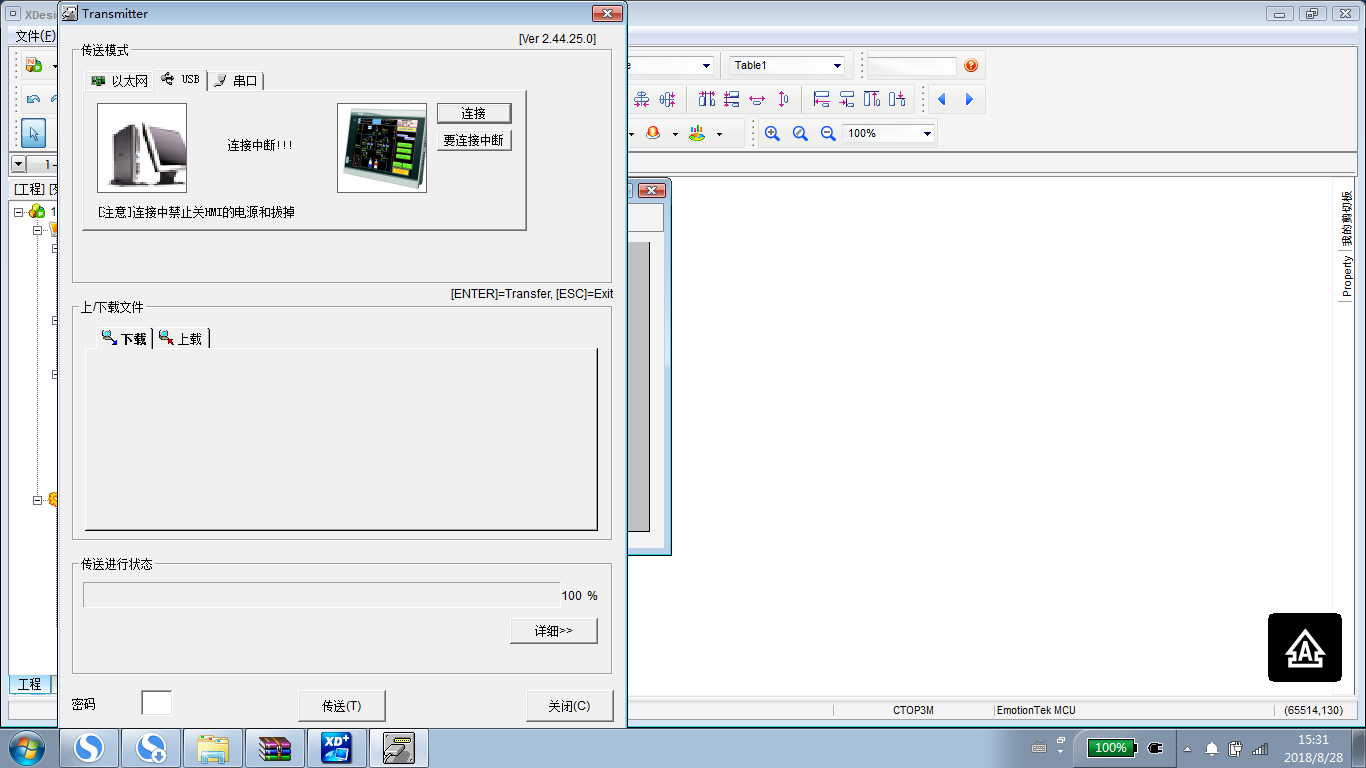Click the blue right arrow navigation icon
1366x768 pixels.
click(969, 99)
